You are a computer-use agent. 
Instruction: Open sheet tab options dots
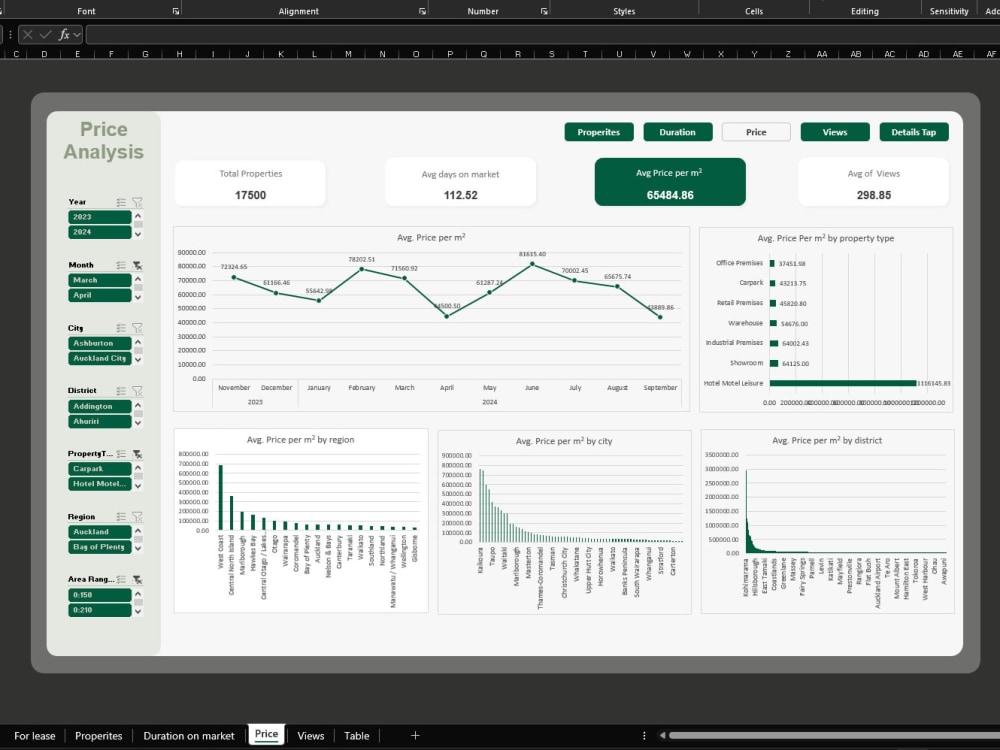pos(644,735)
